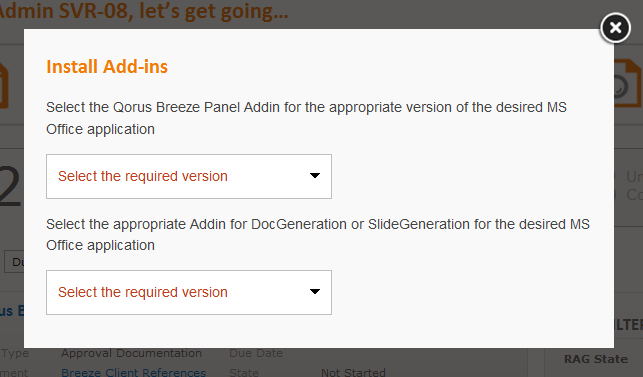Click the arrow of the Breeze Panel version dropdown
Image resolution: width=643 pixels, height=377 pixels.
click(x=315, y=176)
